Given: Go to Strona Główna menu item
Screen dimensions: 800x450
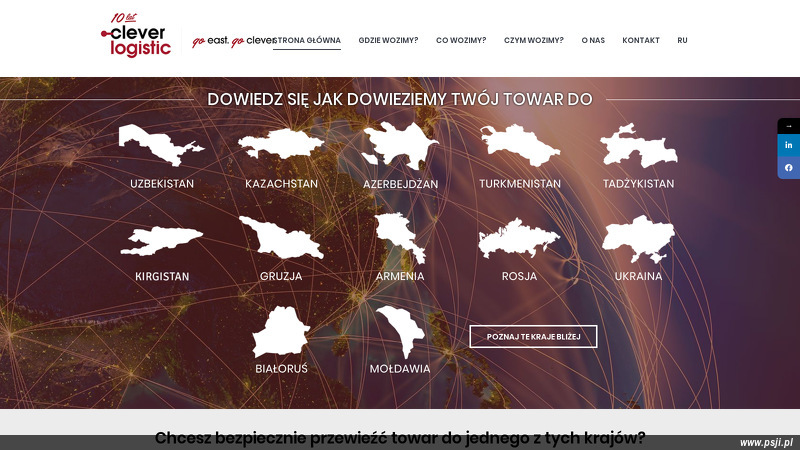Looking at the screenshot, I should tap(307, 40).
